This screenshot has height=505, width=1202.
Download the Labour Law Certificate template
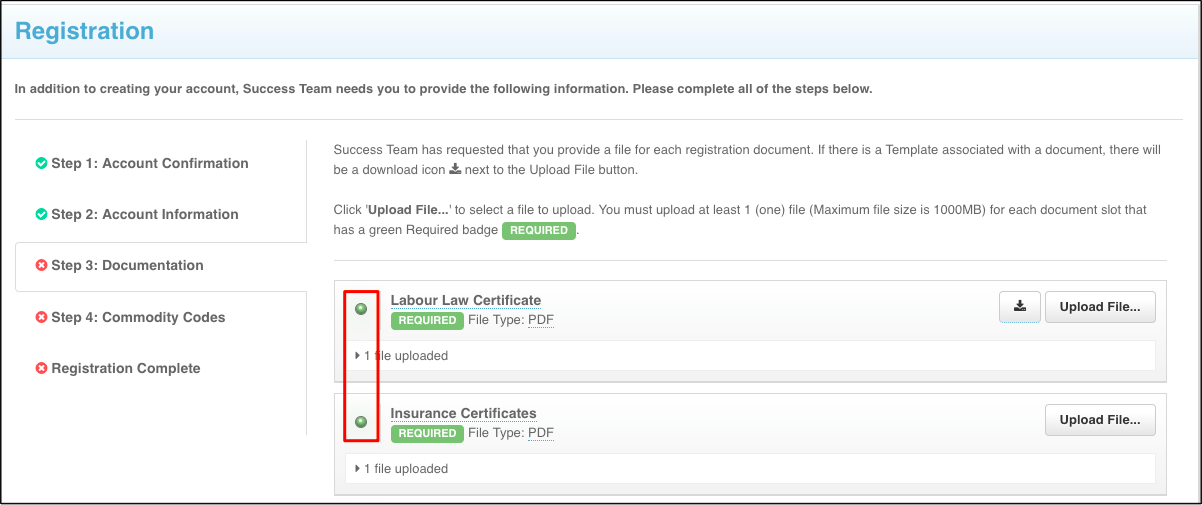1020,307
